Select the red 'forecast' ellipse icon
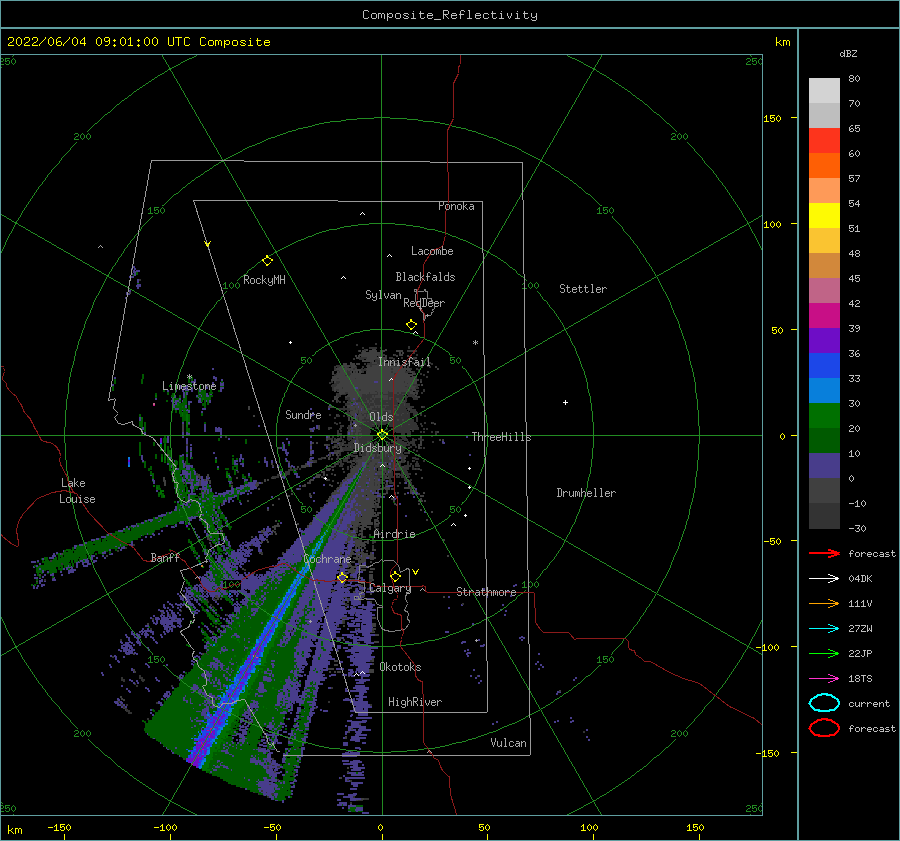The height and width of the screenshot is (841, 900). (x=824, y=728)
